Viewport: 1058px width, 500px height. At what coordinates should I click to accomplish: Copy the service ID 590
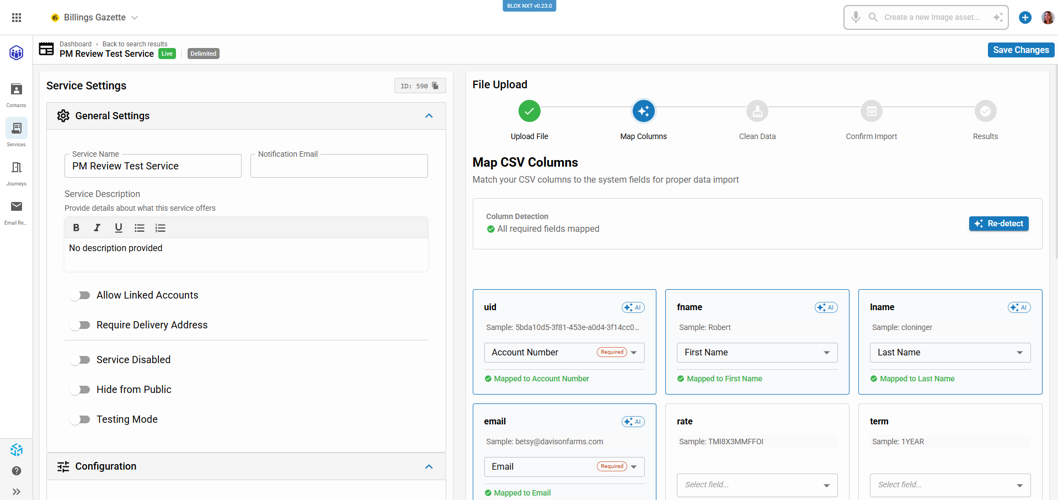(x=435, y=86)
